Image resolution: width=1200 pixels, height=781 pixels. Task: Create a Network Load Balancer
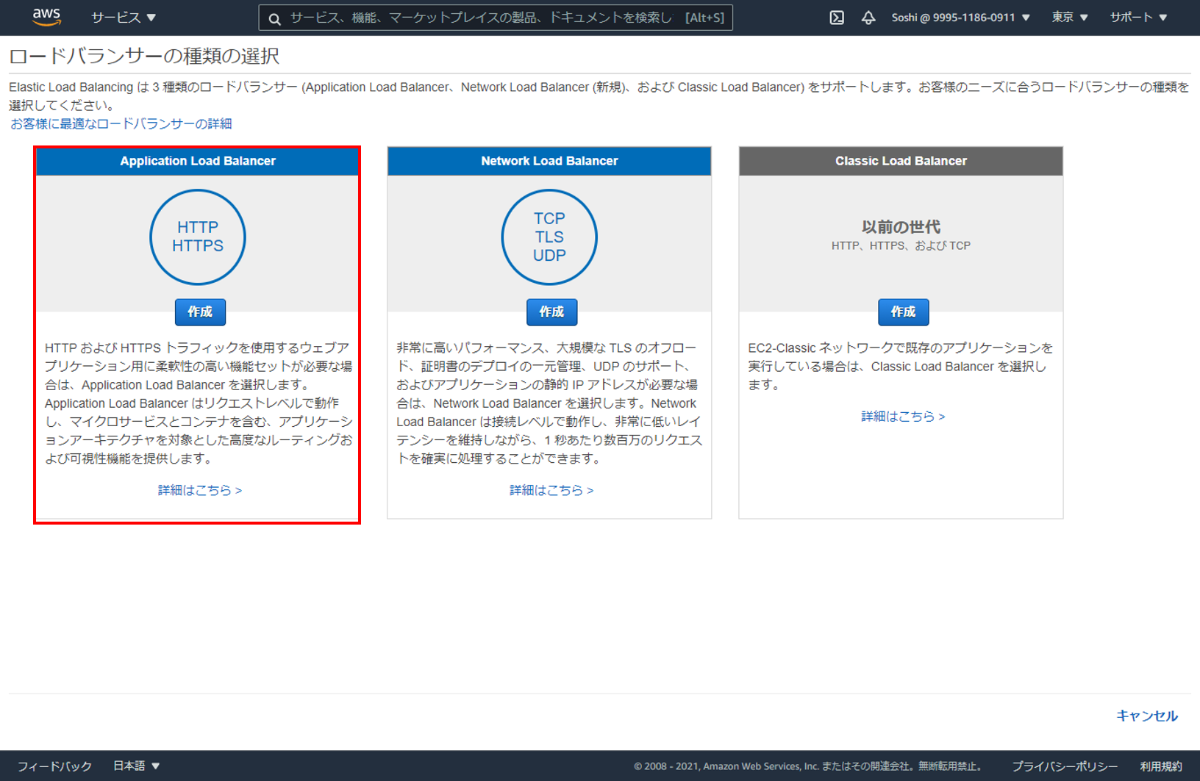pos(552,311)
